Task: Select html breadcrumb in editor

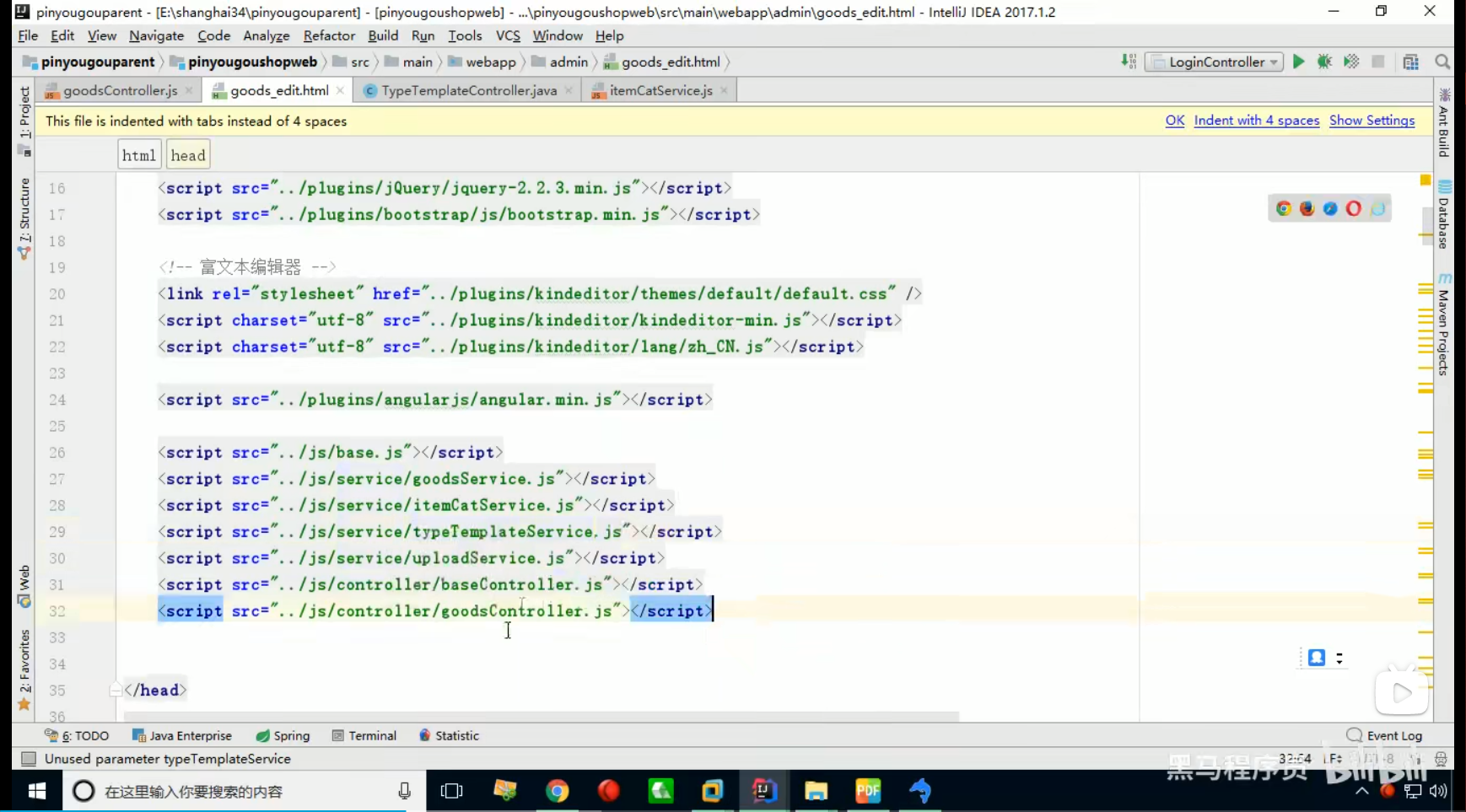Action: pyautogui.click(x=138, y=155)
